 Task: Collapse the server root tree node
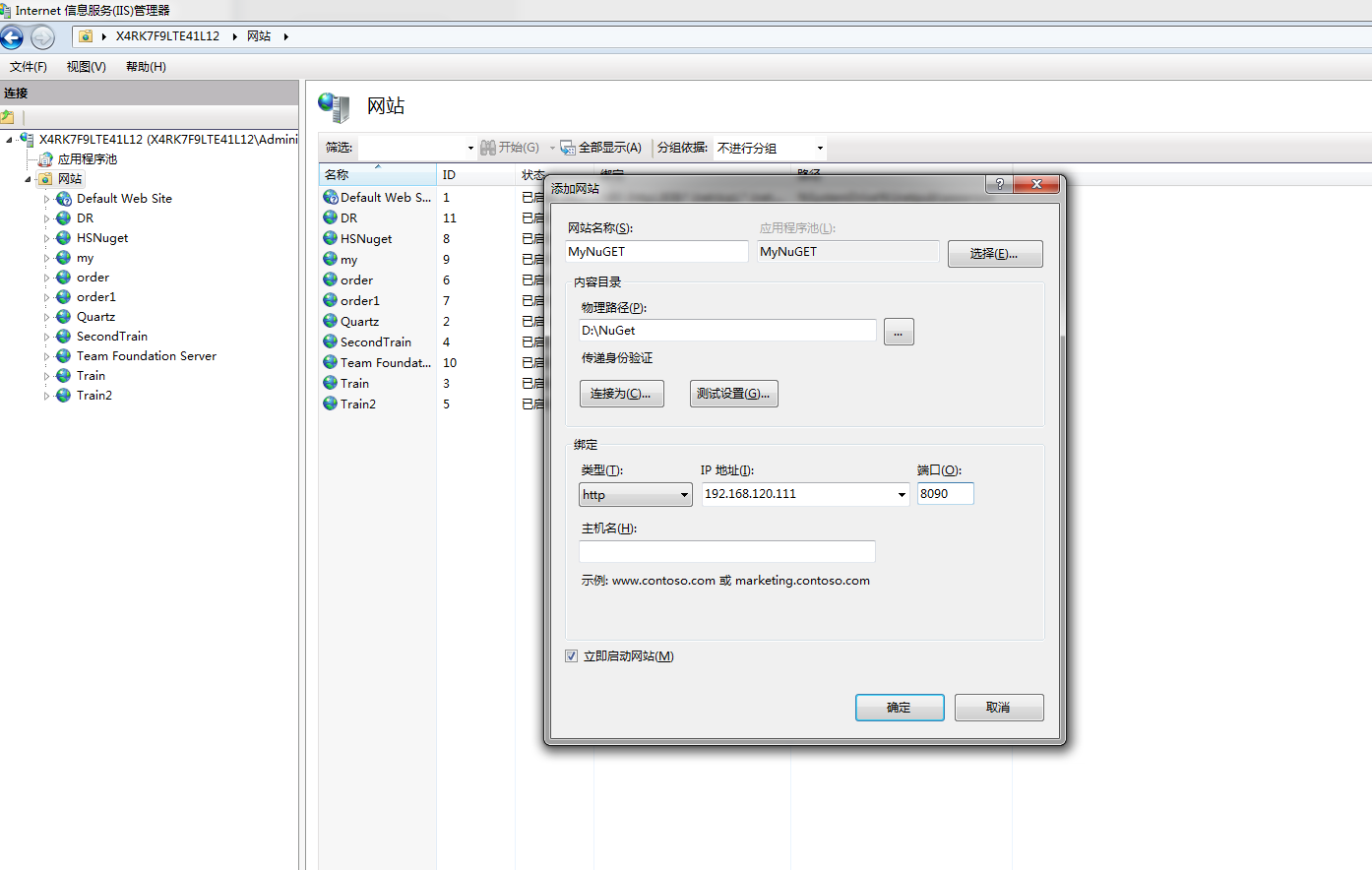pos(9,140)
